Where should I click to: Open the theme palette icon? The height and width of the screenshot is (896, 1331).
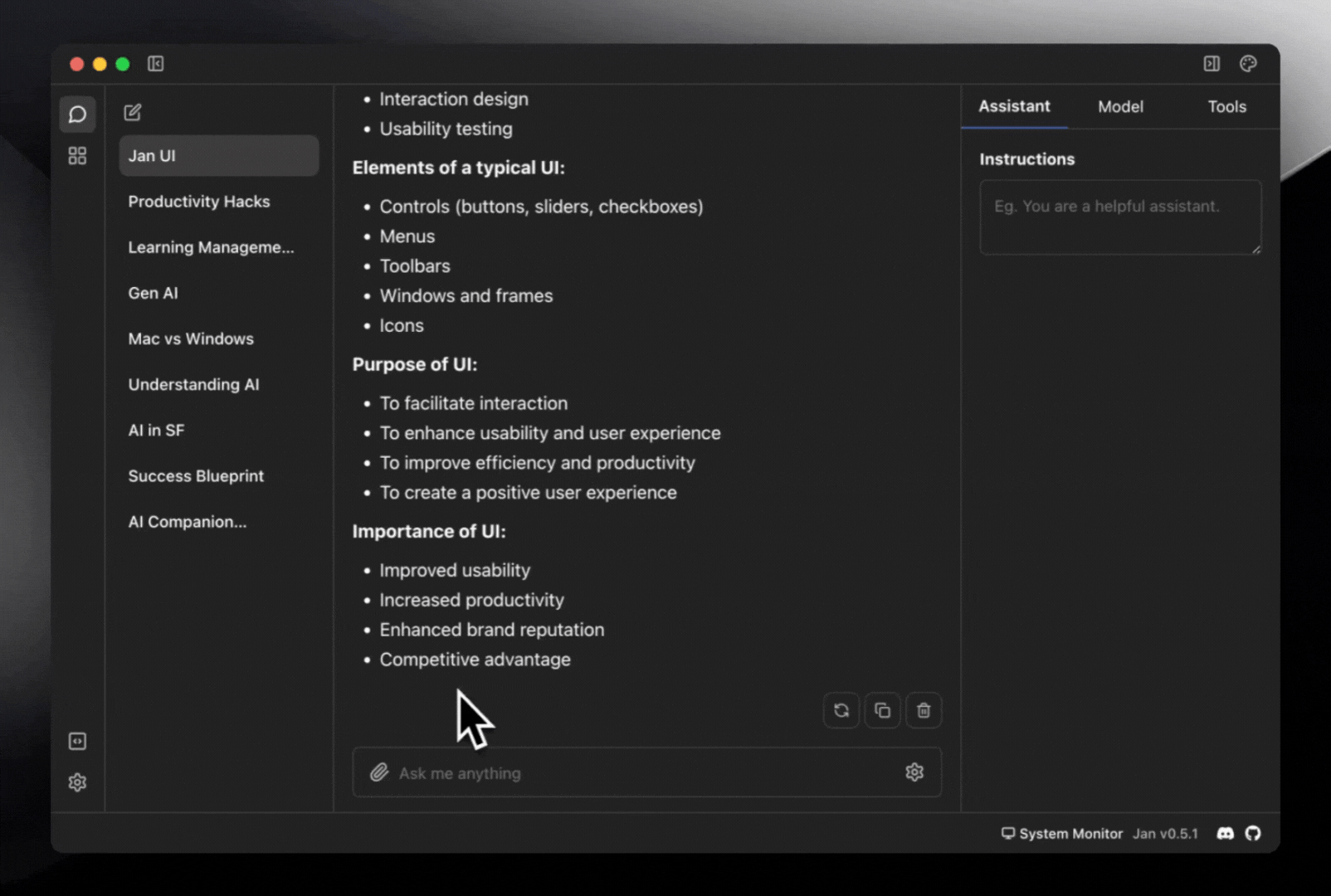pyautogui.click(x=1248, y=64)
